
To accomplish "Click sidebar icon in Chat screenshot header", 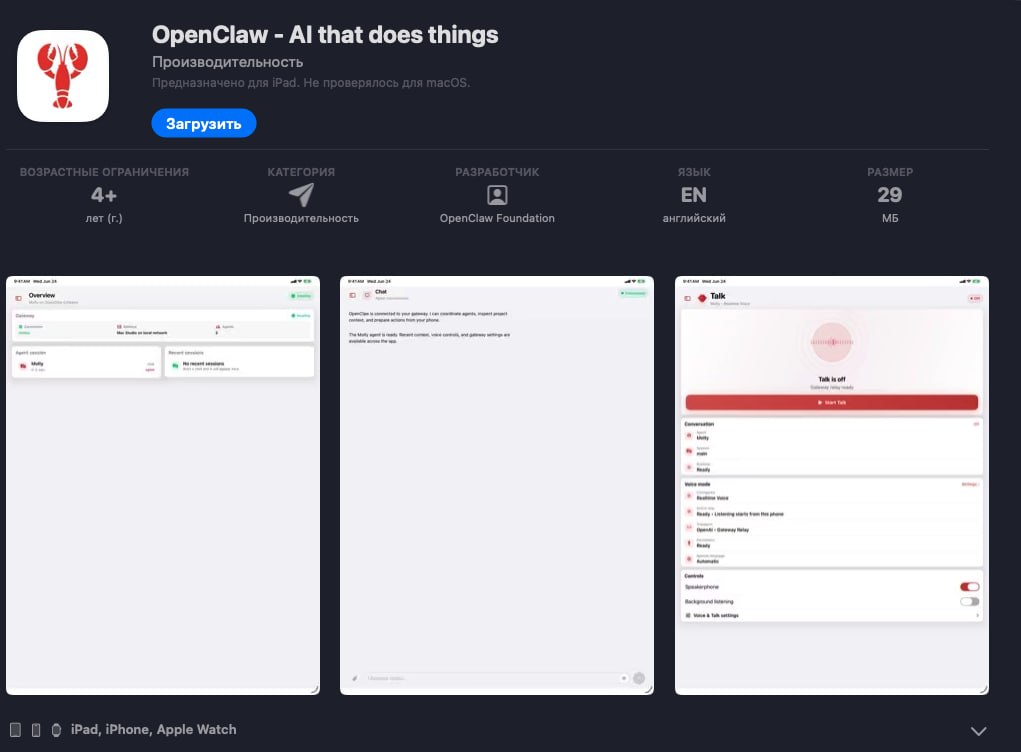I will 352,295.
